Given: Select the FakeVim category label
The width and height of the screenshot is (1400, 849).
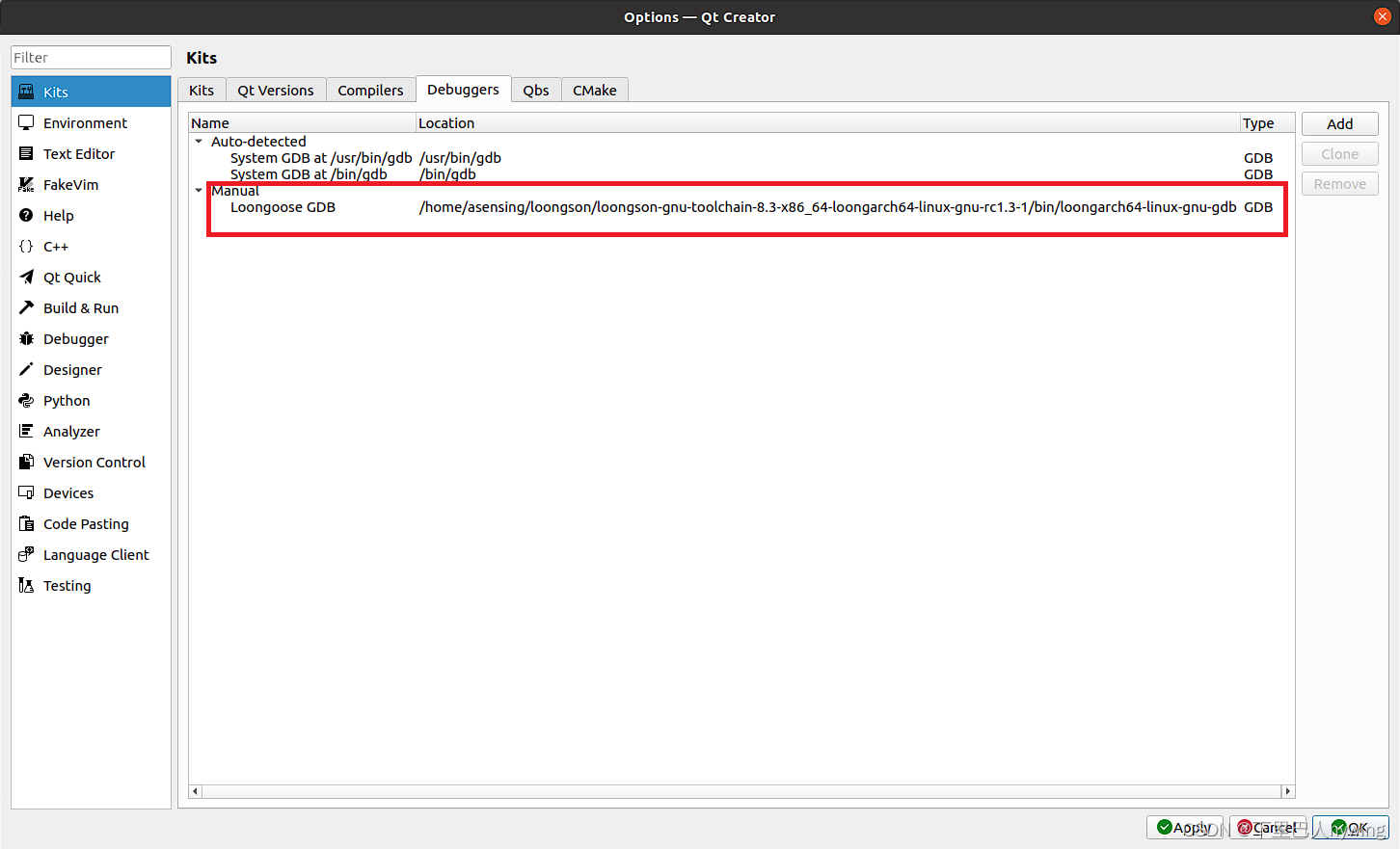Looking at the screenshot, I should (70, 184).
